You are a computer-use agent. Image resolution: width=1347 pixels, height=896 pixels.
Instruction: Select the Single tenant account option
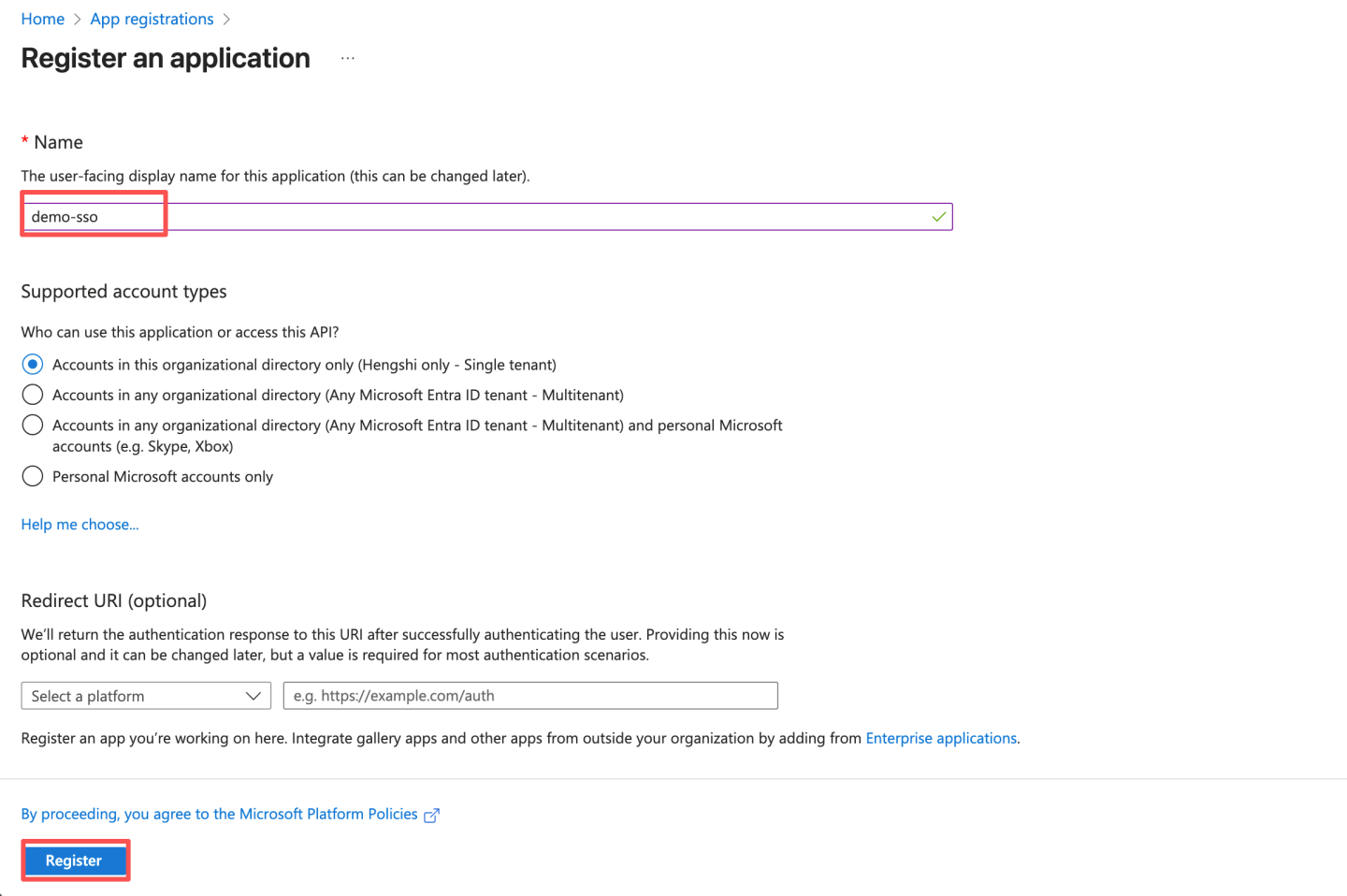coord(33,365)
